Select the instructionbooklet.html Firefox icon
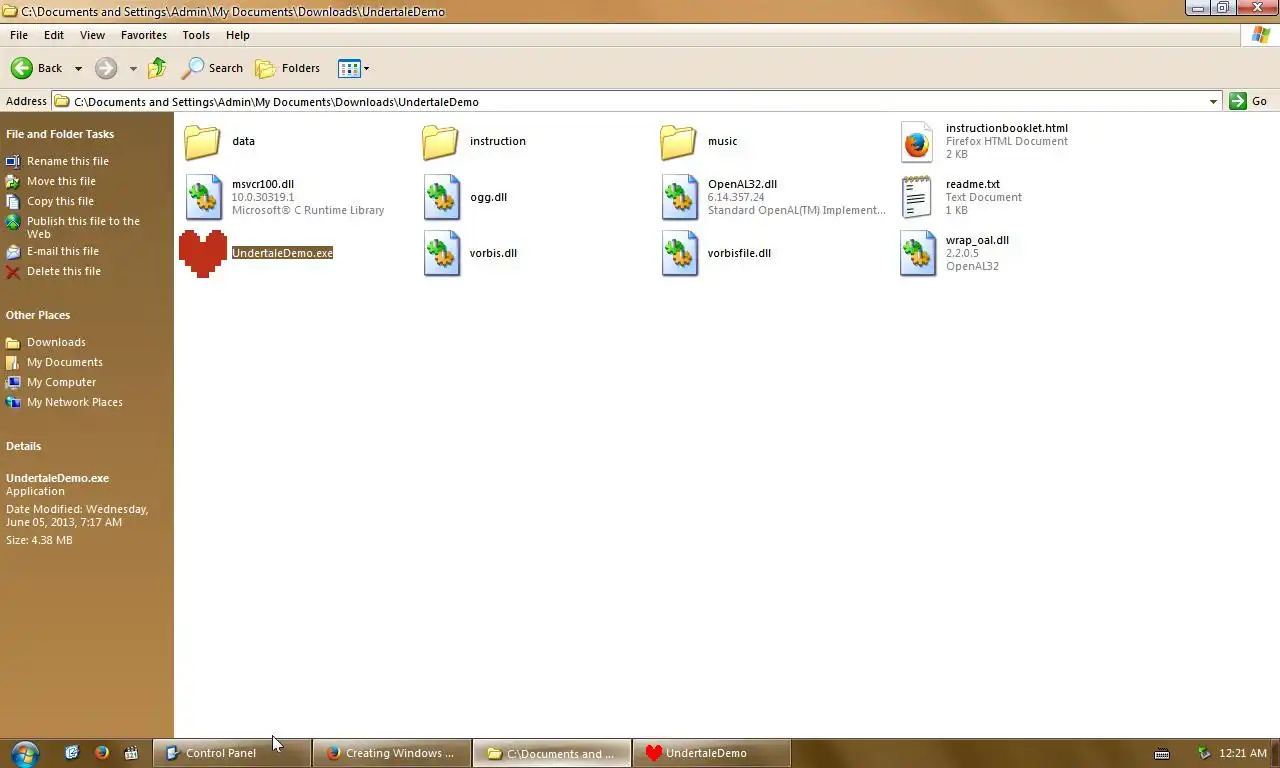Image resolution: width=1280 pixels, height=768 pixels. pos(917,142)
